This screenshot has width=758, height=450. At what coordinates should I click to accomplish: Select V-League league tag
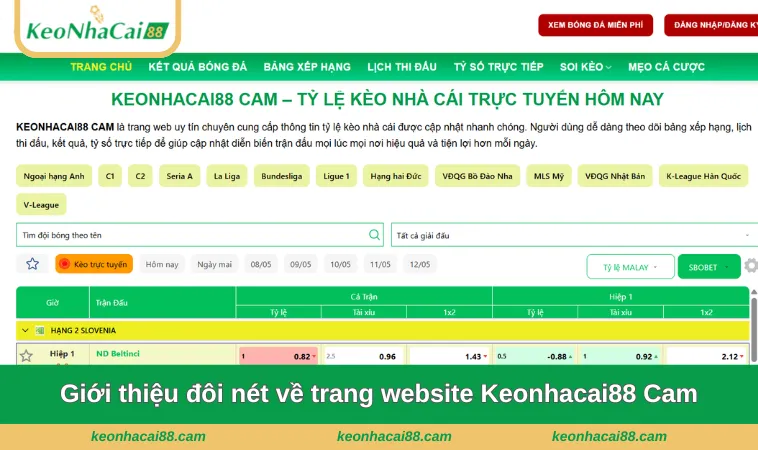[x=41, y=204]
